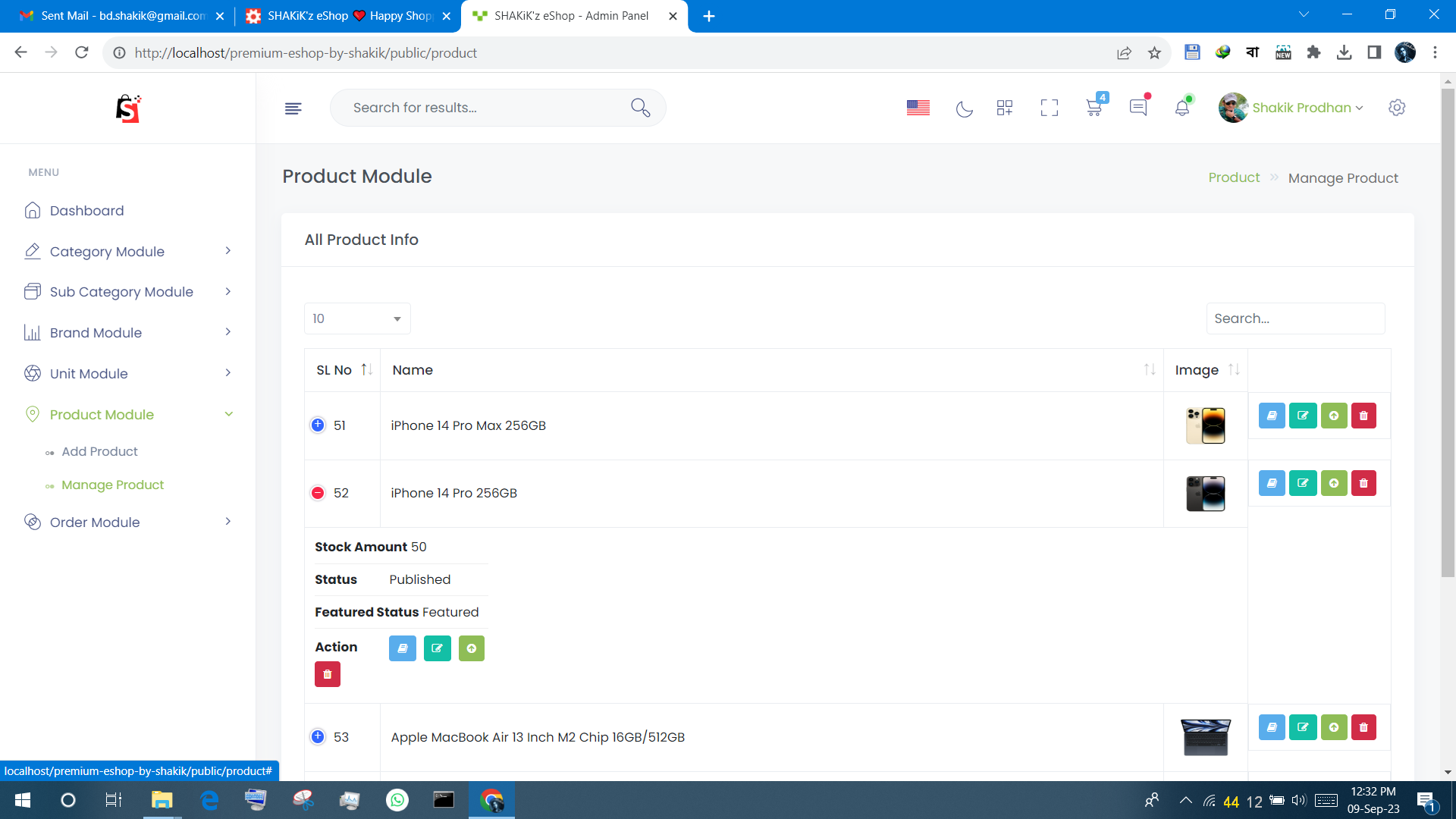Sort table by Name column
This screenshot has height=819, width=1456.
coord(772,370)
